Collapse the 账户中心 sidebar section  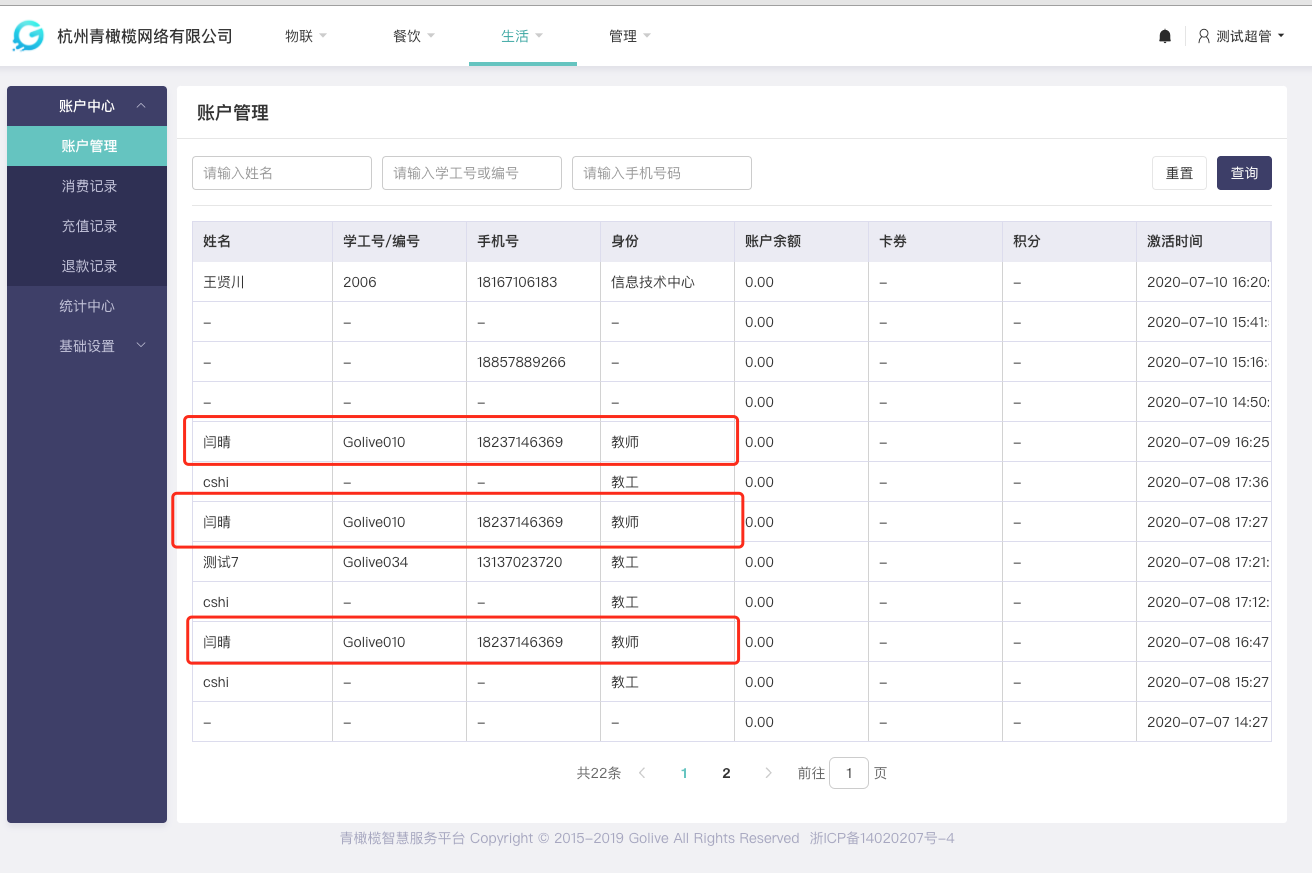87,106
